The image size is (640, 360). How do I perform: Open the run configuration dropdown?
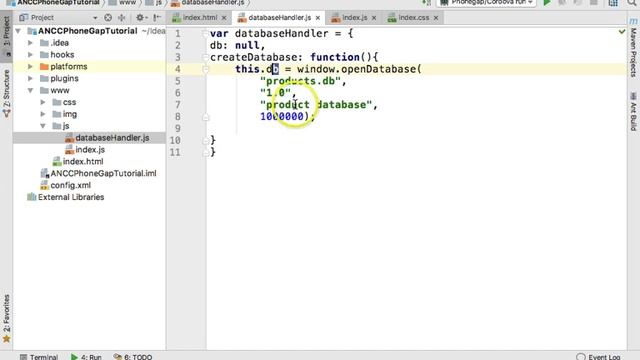point(486,2)
